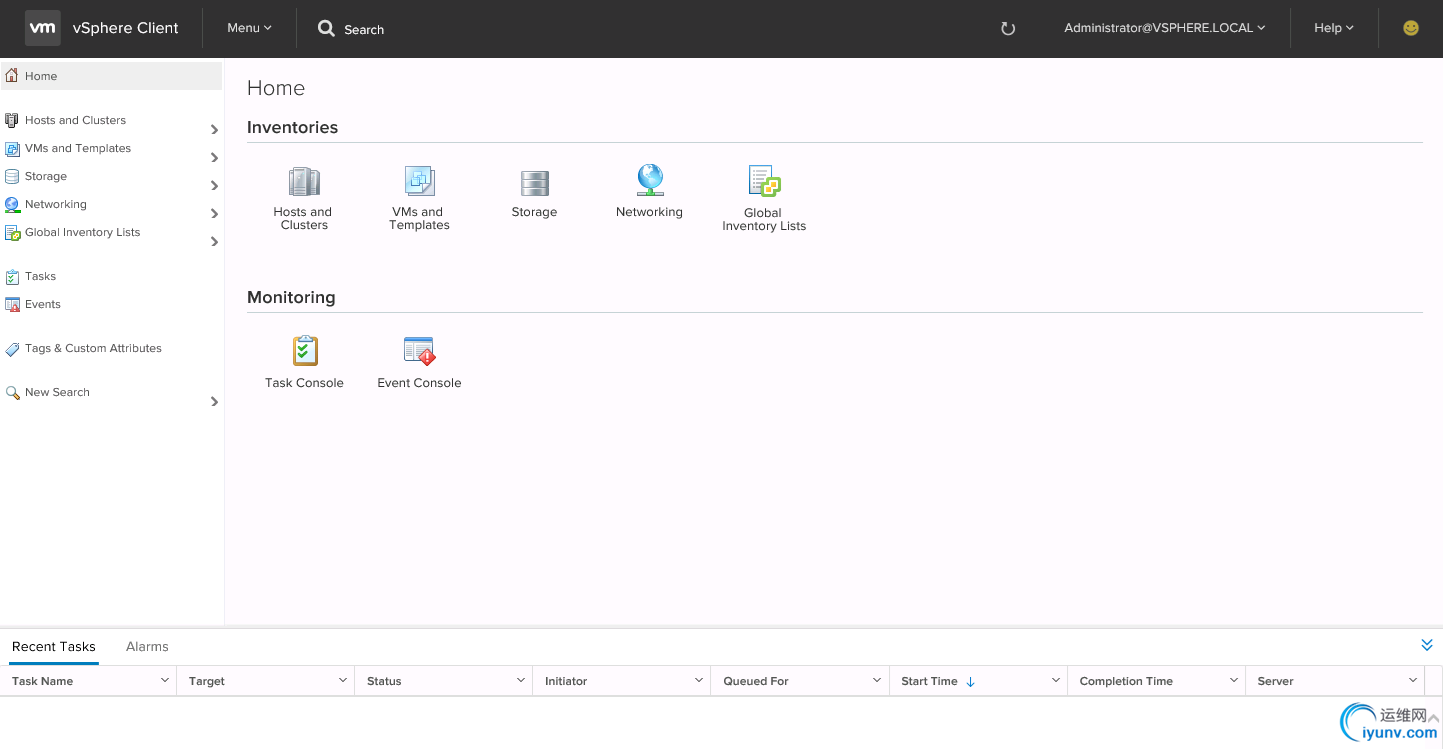The image size is (1443, 749).
Task: Open the Task Console tile
Action: [304, 362]
